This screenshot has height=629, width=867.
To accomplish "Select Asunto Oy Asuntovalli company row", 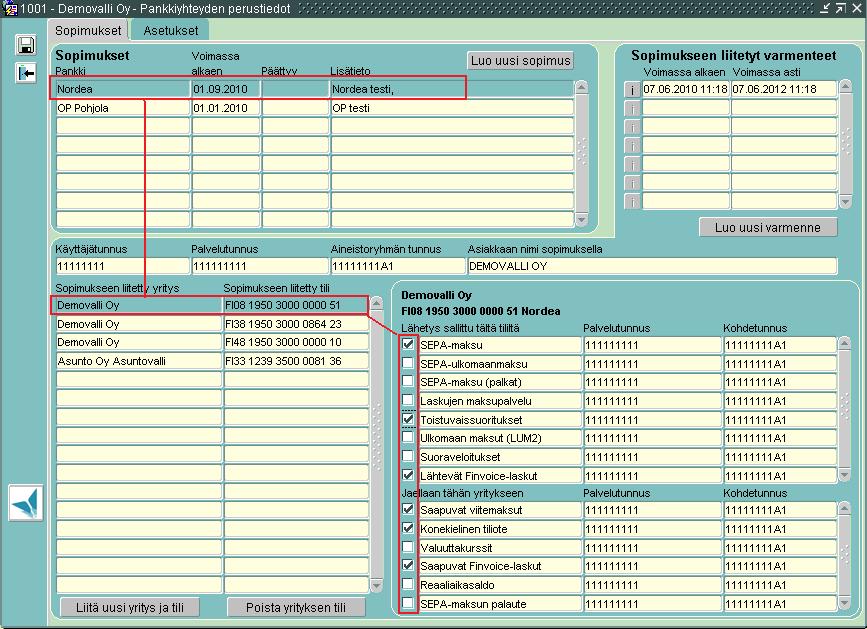I will click(139, 361).
